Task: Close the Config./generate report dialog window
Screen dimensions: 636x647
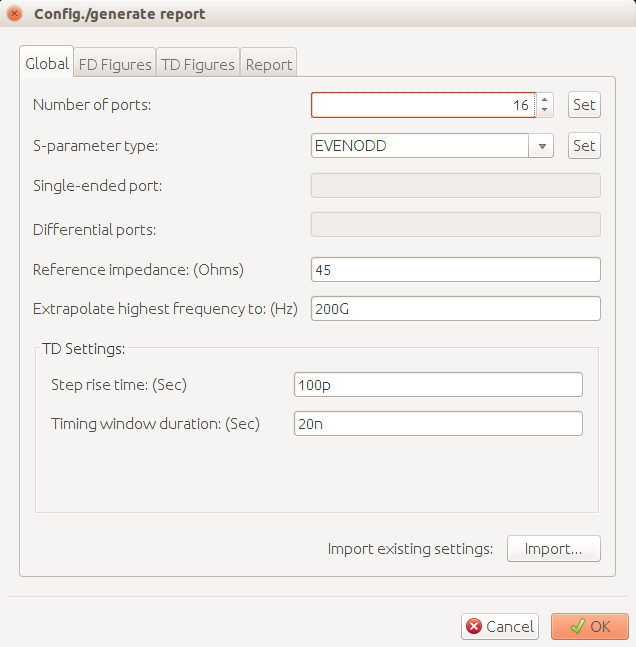Action: [x=14, y=14]
